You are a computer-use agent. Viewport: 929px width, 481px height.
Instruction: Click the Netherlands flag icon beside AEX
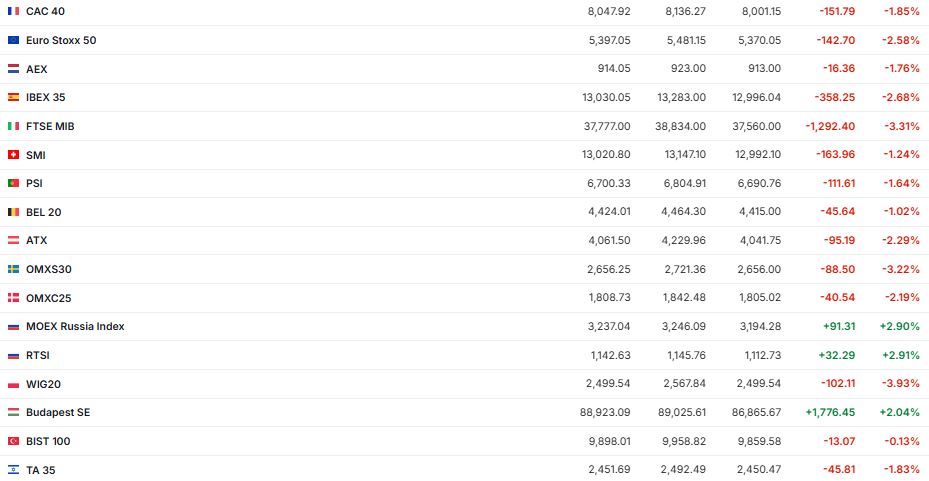[x=13, y=69]
